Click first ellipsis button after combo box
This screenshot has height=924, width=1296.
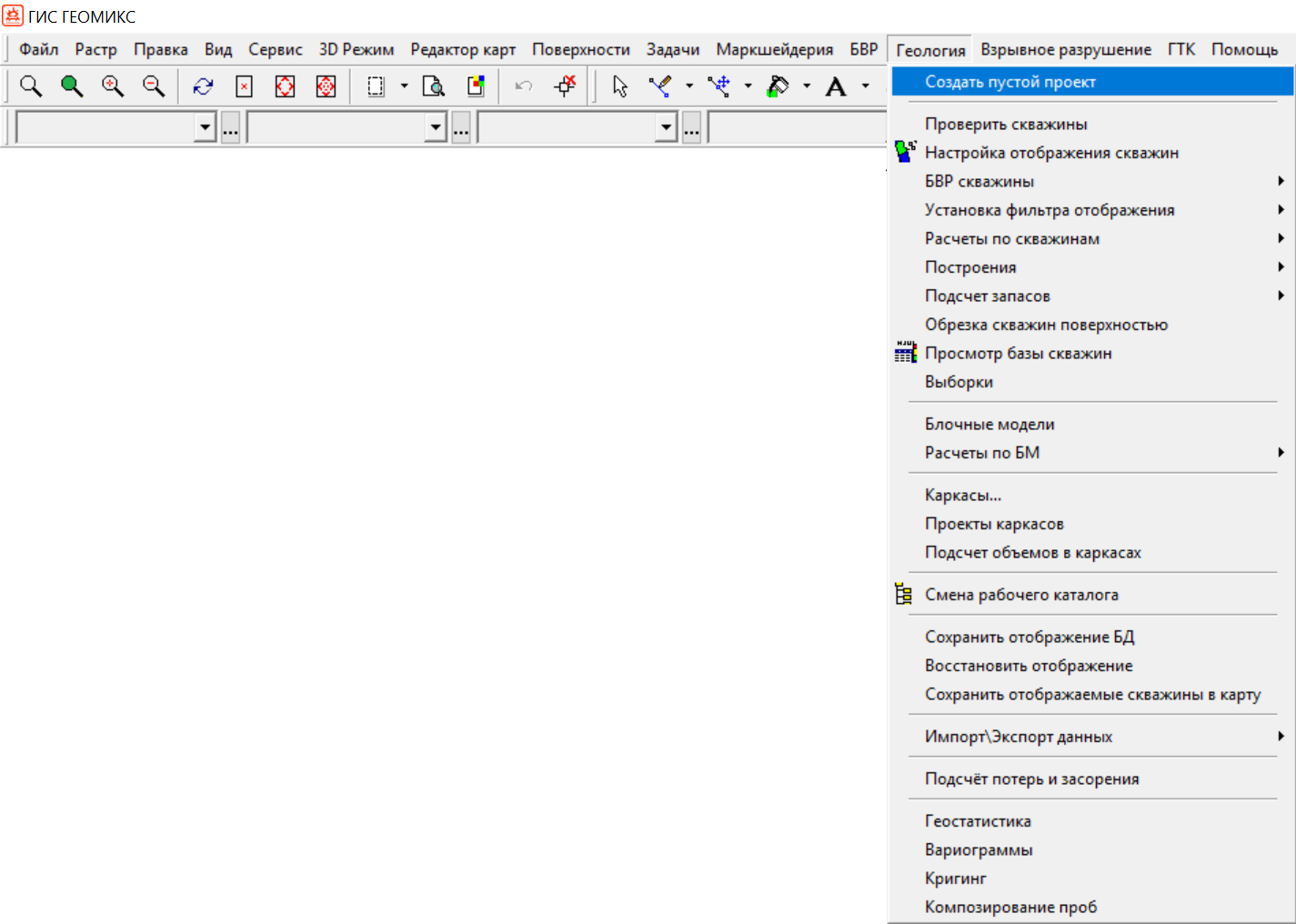tap(231, 128)
